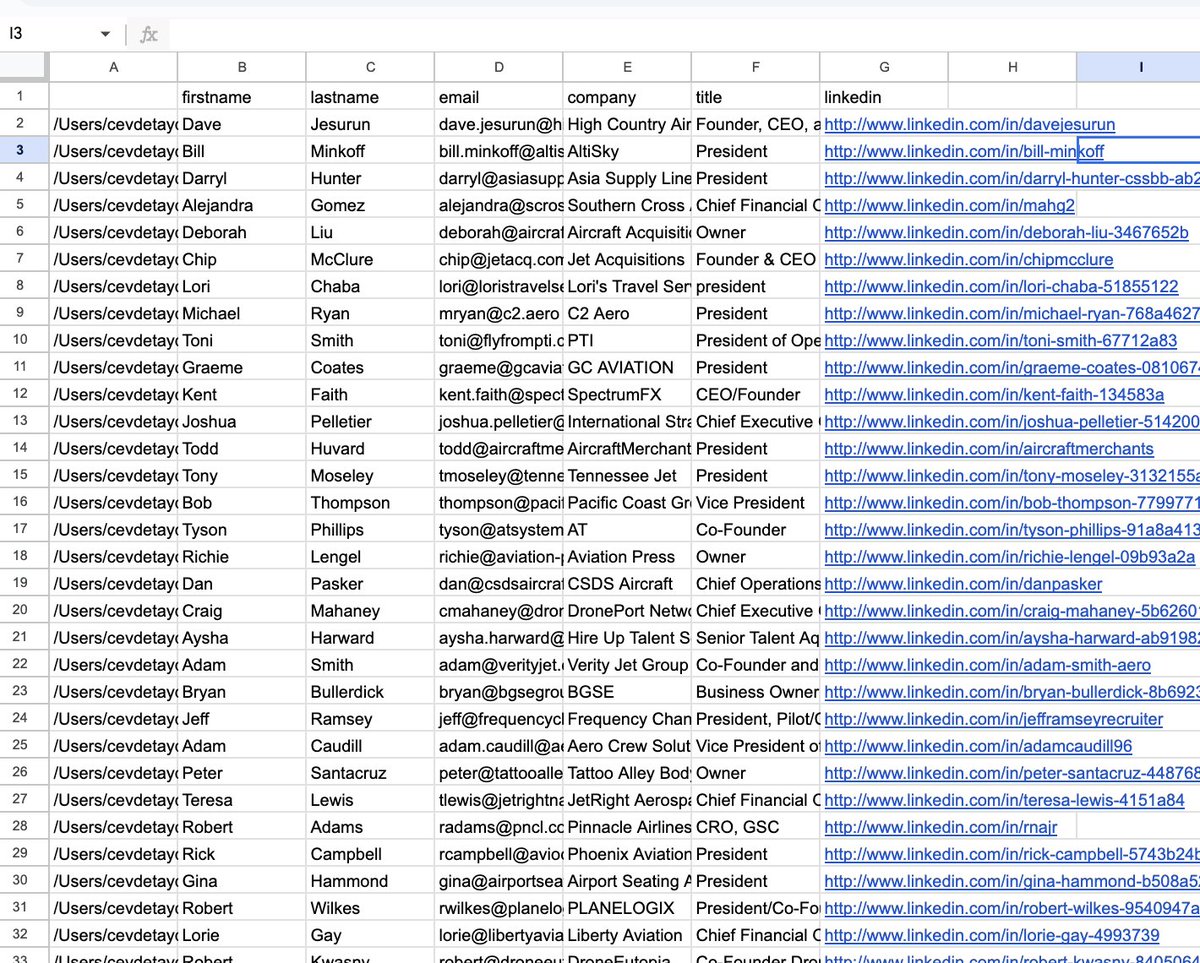
Task: Select the 'GC AVIATION' company cell
Action: coord(627,367)
